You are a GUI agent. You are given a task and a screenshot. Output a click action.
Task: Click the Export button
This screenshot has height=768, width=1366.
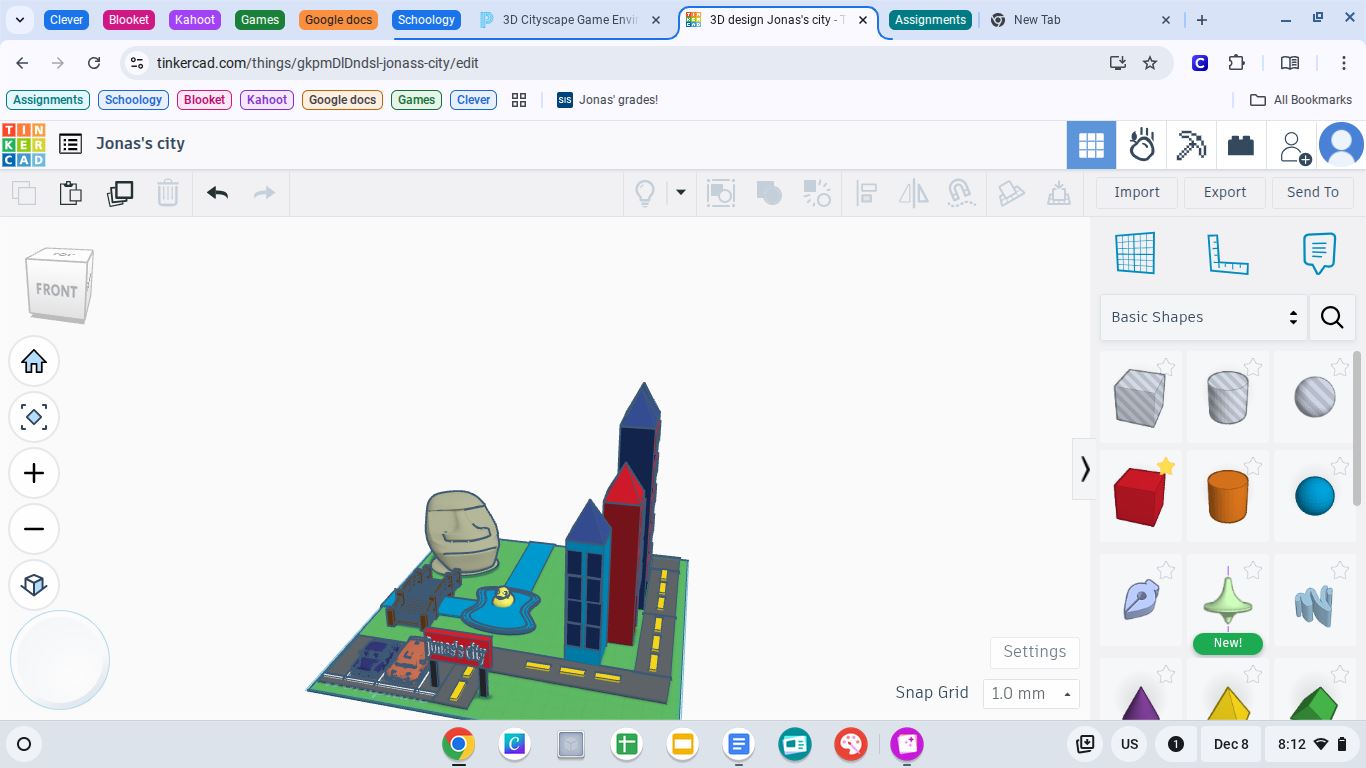pyautogui.click(x=1224, y=192)
